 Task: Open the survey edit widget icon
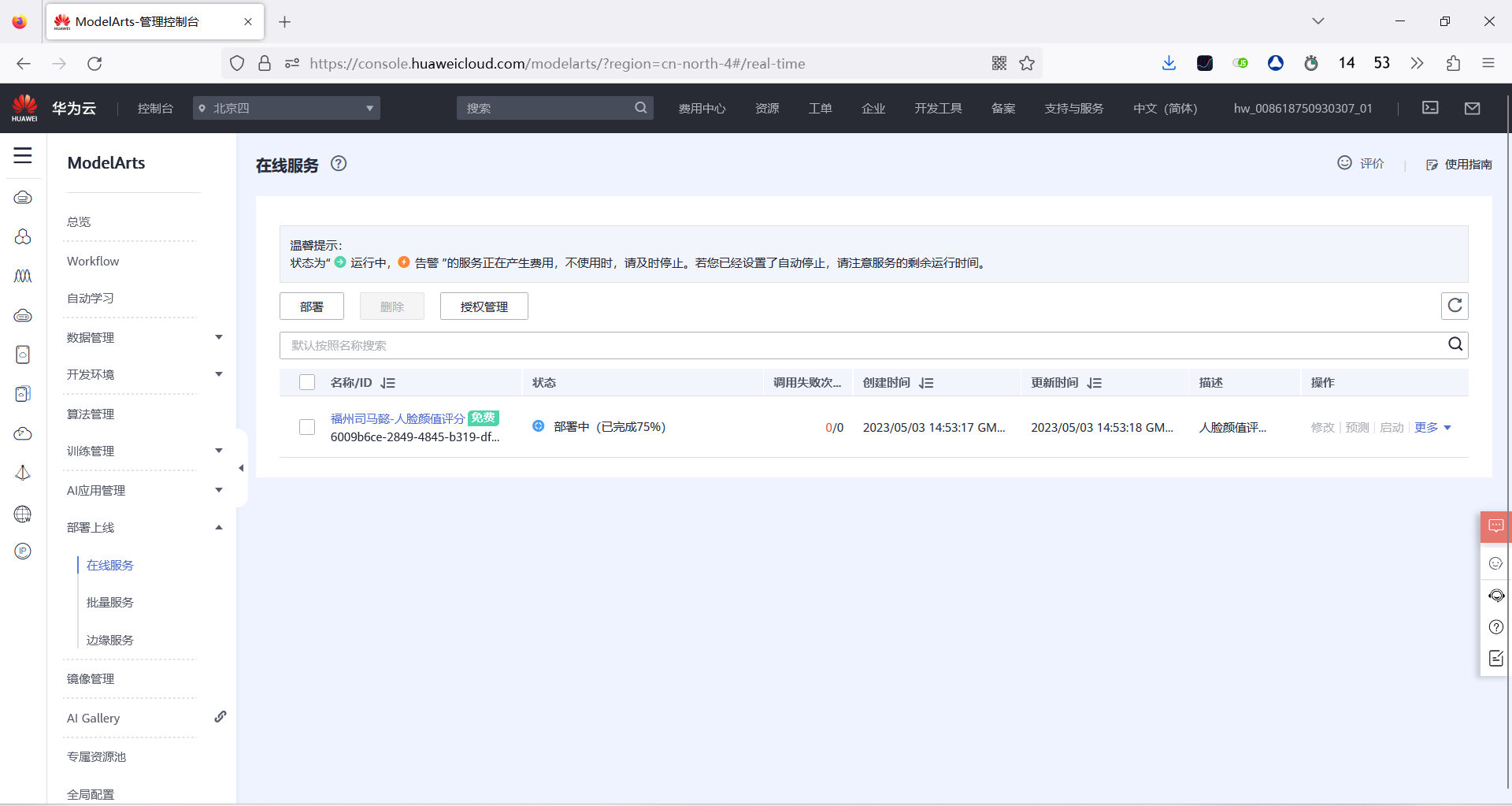1496,658
